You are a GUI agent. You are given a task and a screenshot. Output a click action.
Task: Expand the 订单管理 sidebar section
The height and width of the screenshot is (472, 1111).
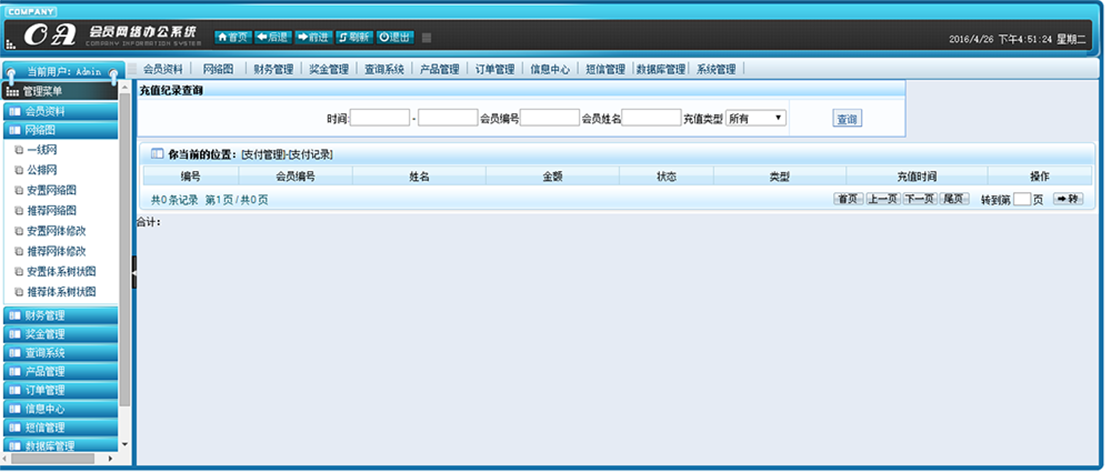point(61,390)
